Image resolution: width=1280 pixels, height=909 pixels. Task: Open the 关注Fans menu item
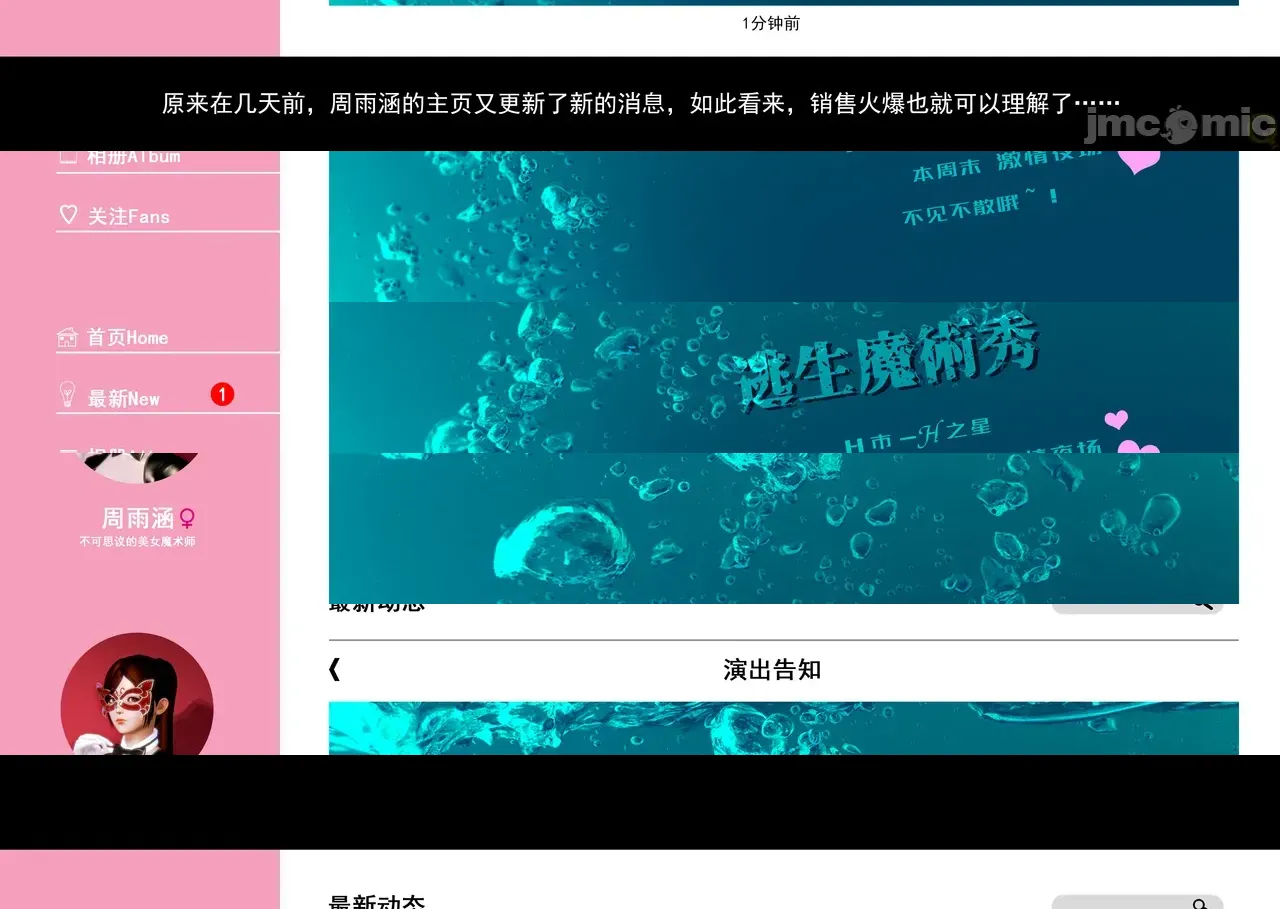click(129, 217)
